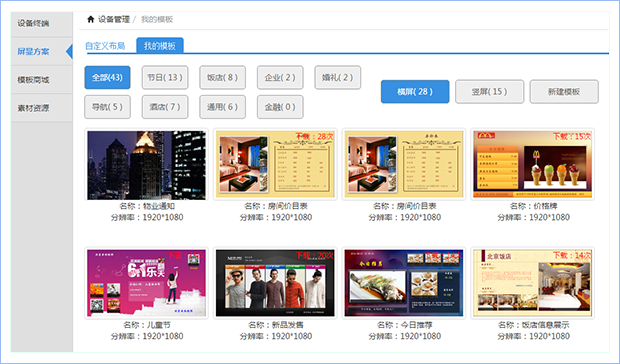Viewport: 620px width, 364px height.
Task: Filter by 全部(43) category
Action: pos(107,77)
